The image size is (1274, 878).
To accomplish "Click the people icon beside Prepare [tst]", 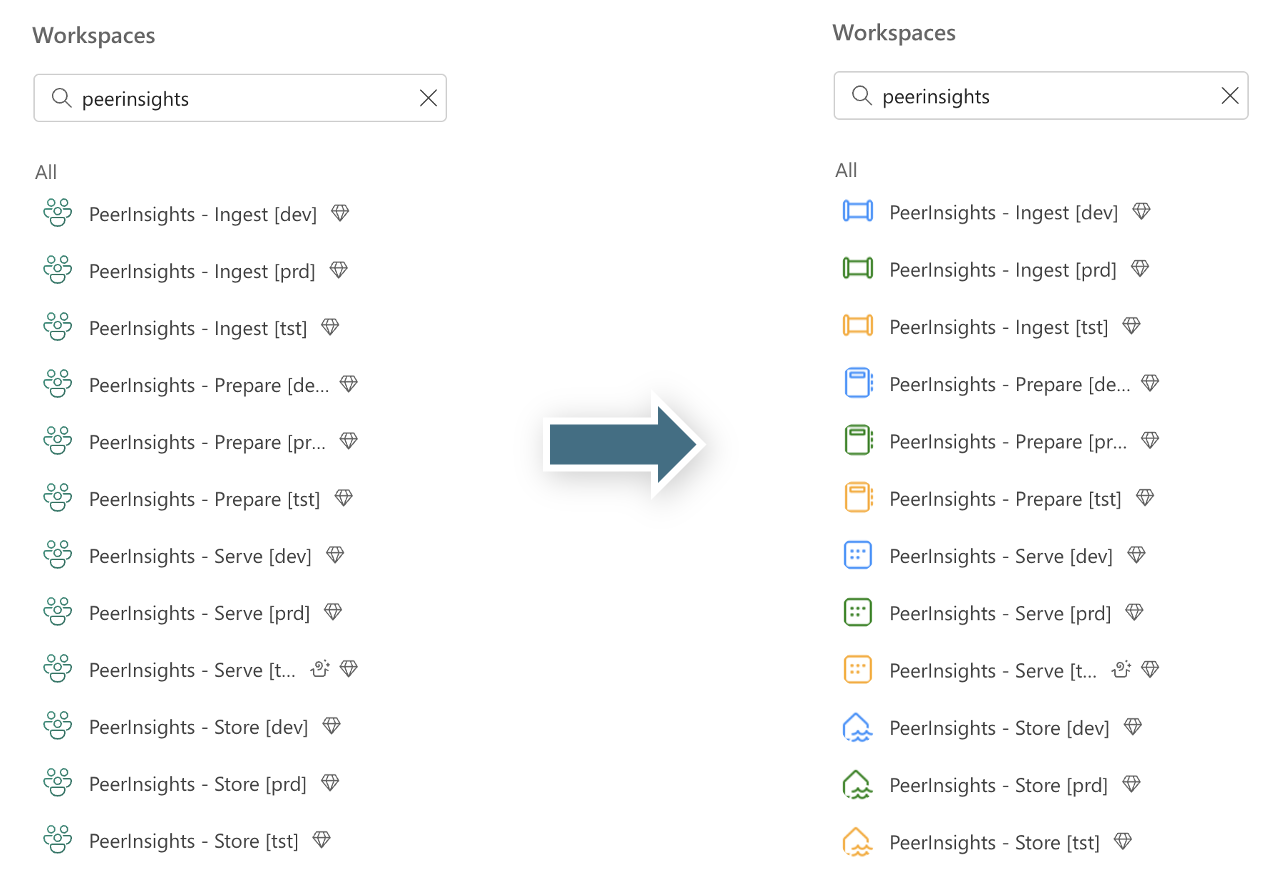I will tap(58, 498).
